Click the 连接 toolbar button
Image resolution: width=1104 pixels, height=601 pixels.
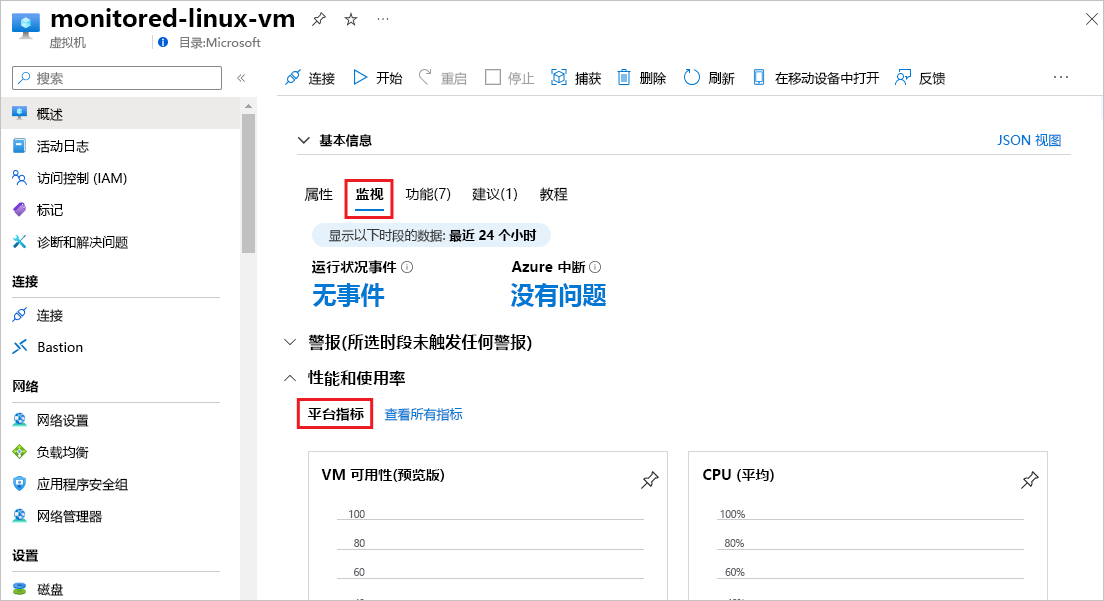pyautogui.click(x=310, y=78)
